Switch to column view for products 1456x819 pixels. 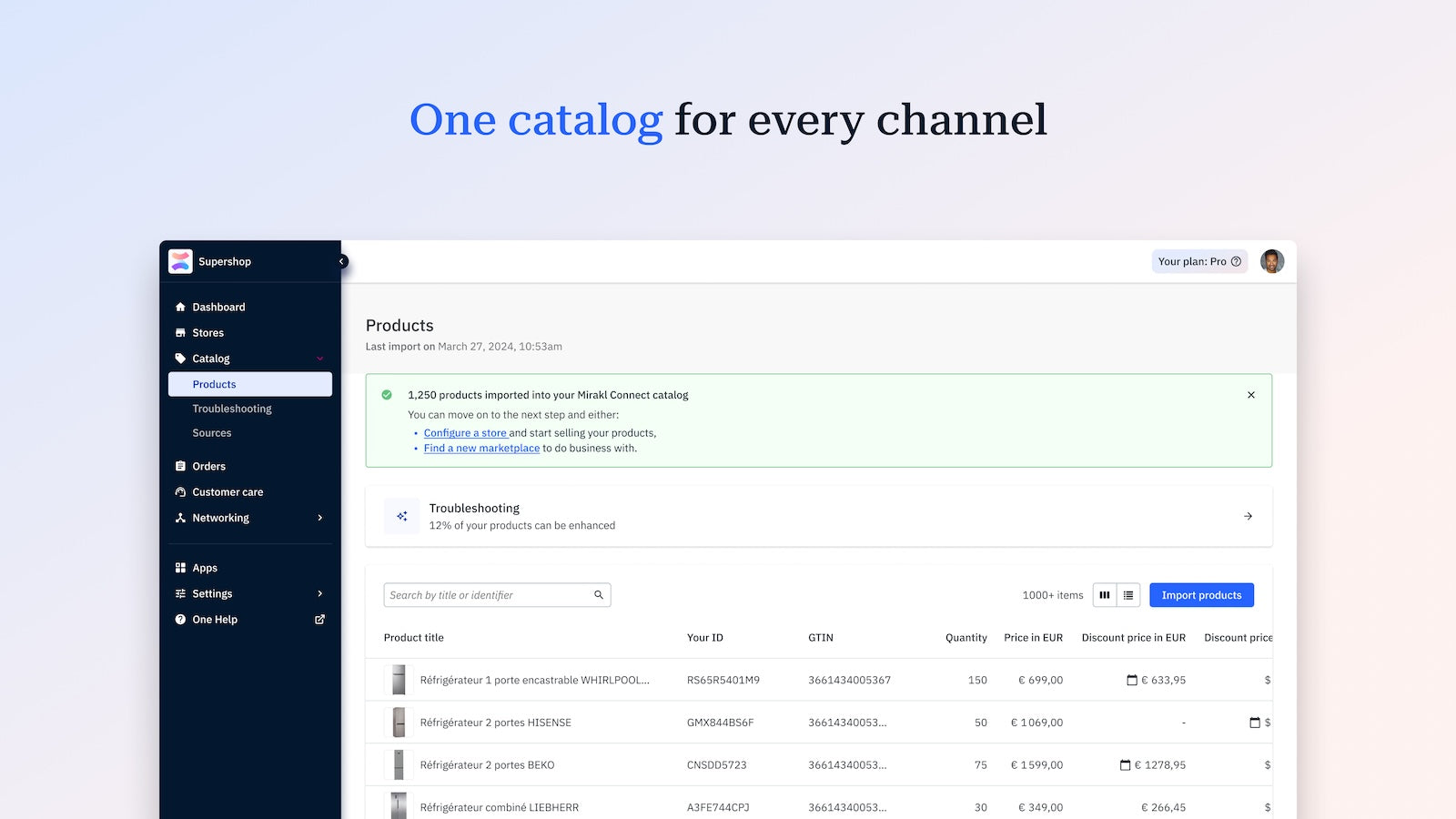coord(1104,594)
